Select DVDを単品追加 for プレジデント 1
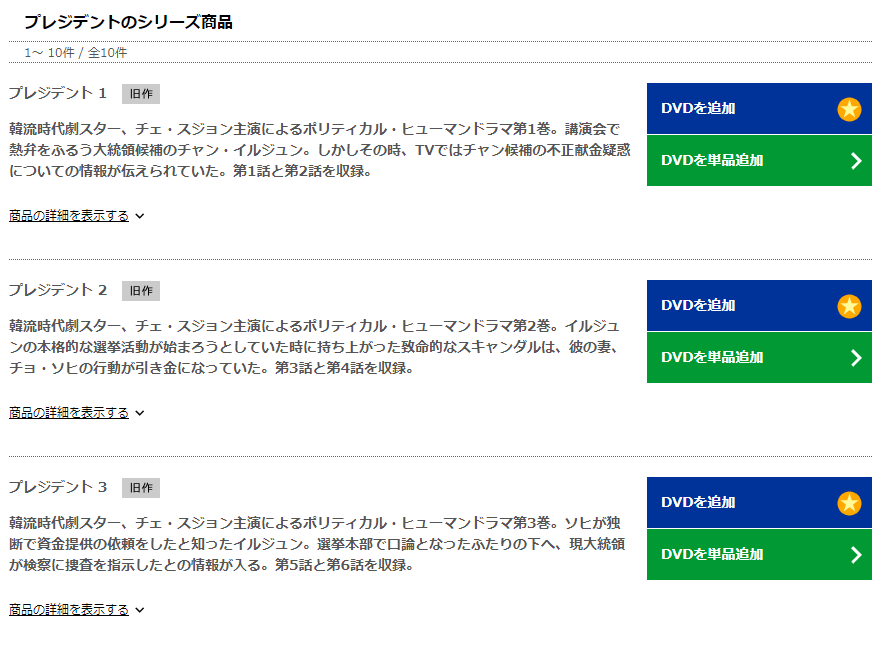Screen dimensions: 887x645 (759, 161)
